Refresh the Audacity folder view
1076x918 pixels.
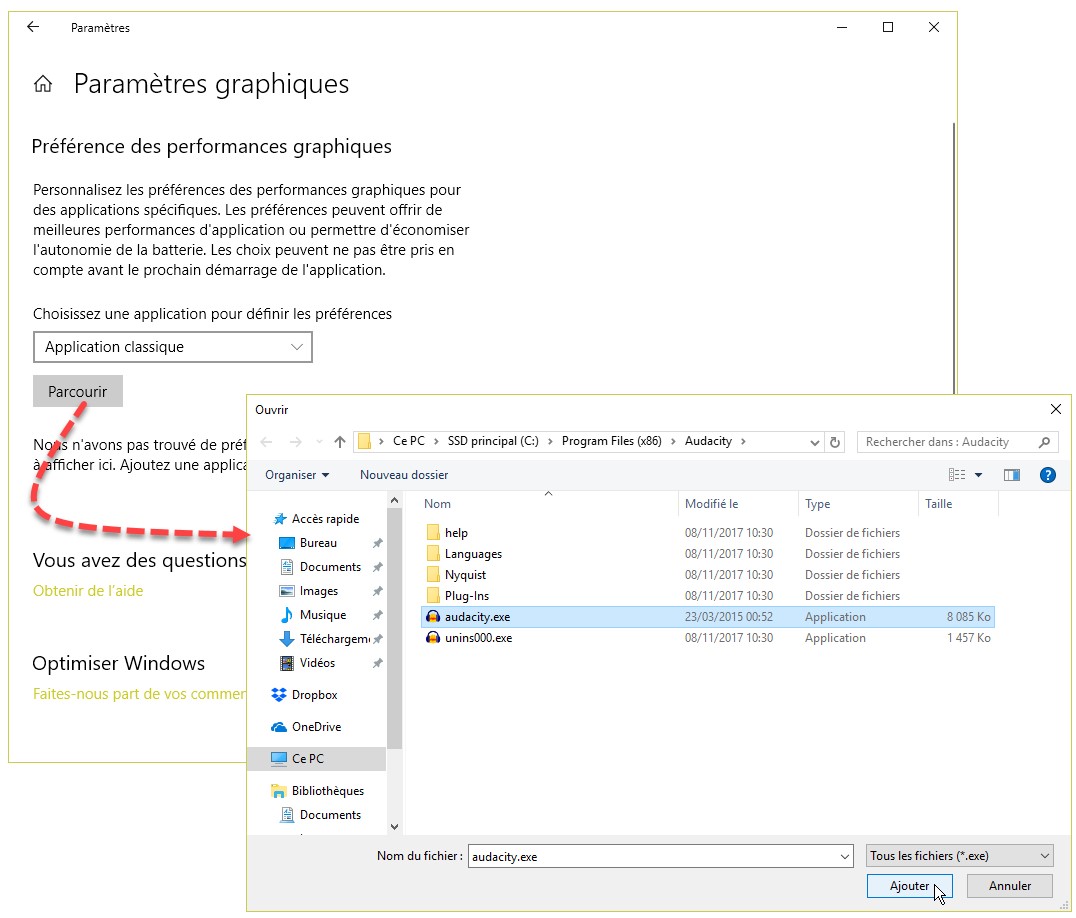tap(834, 443)
